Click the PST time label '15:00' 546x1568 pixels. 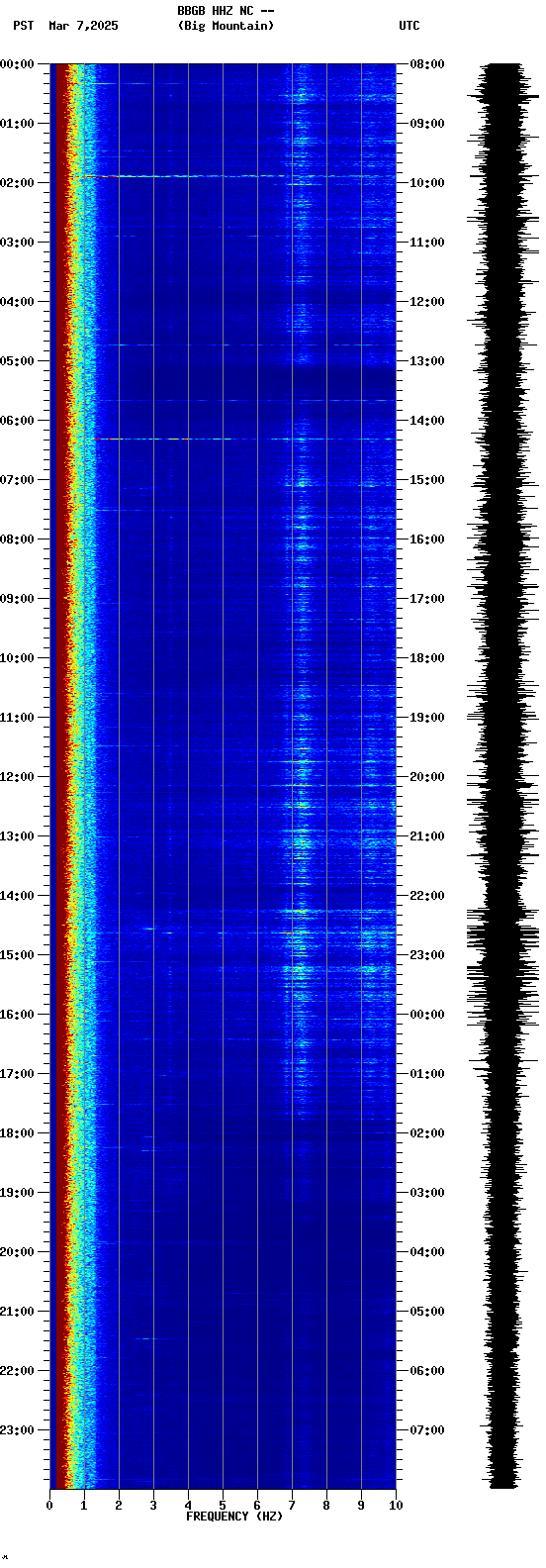point(18,955)
